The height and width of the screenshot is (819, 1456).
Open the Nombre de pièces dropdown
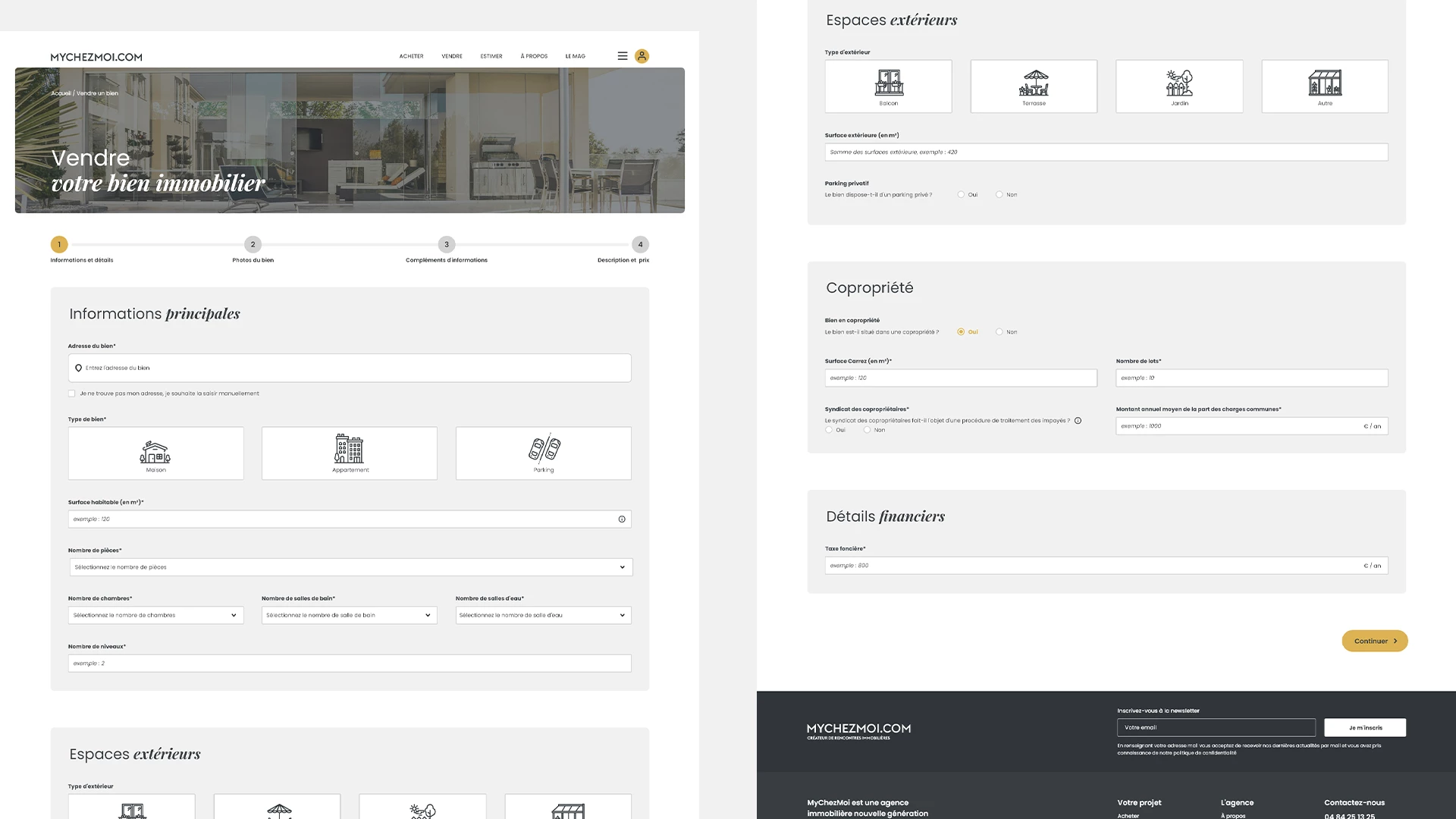pos(350,567)
